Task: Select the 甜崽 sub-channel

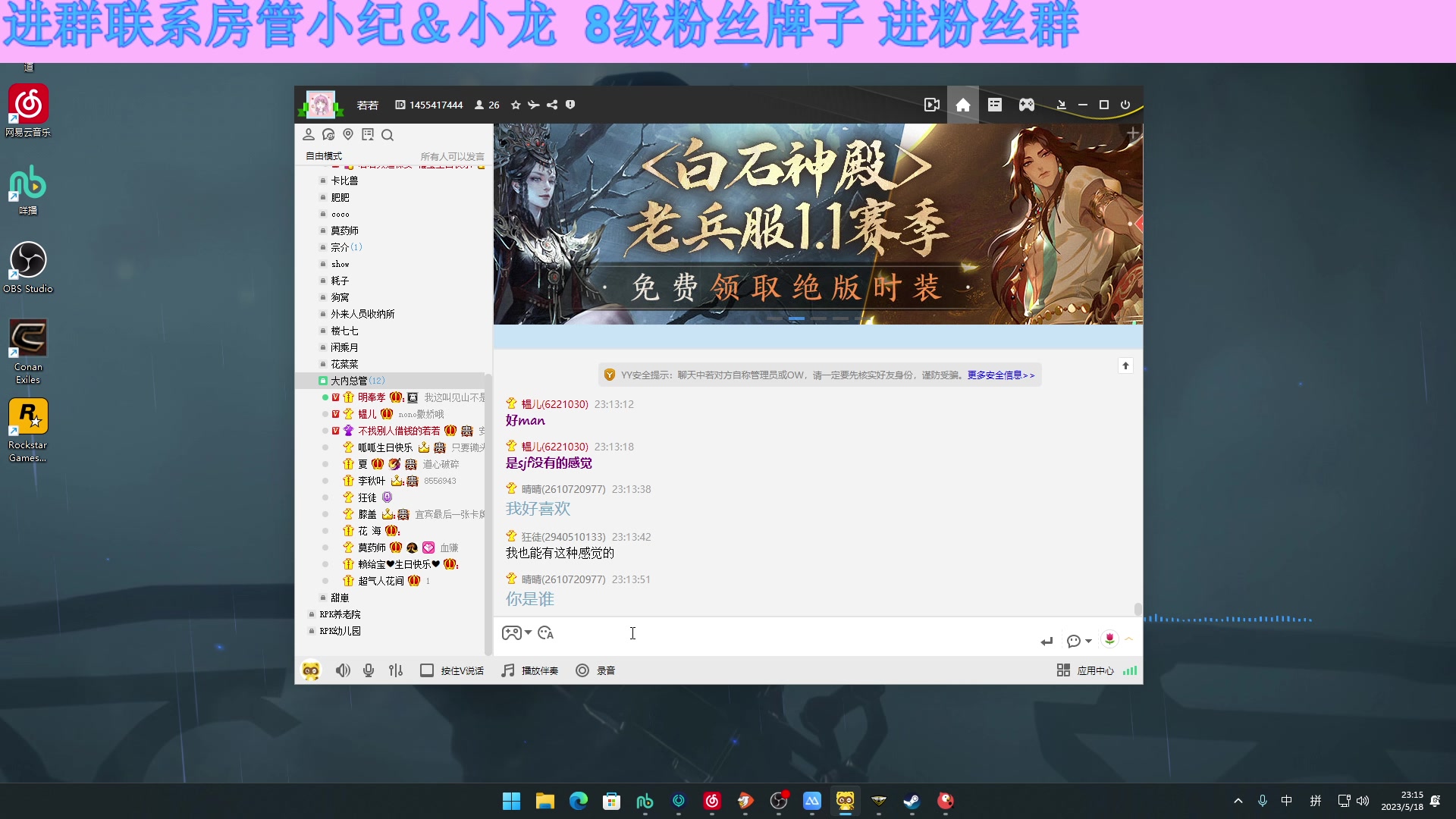Action: point(340,598)
